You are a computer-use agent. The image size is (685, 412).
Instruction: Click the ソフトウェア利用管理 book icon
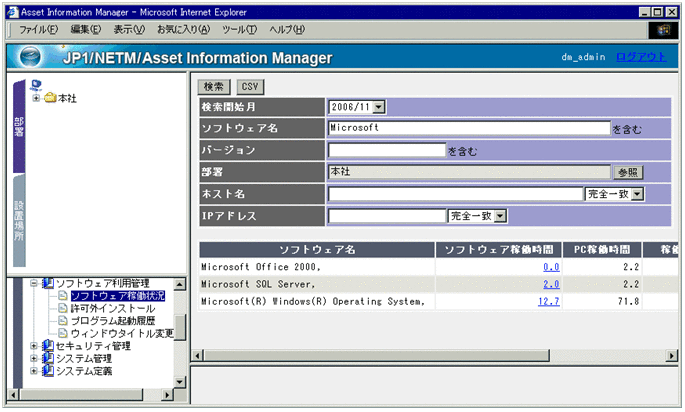click(x=47, y=283)
